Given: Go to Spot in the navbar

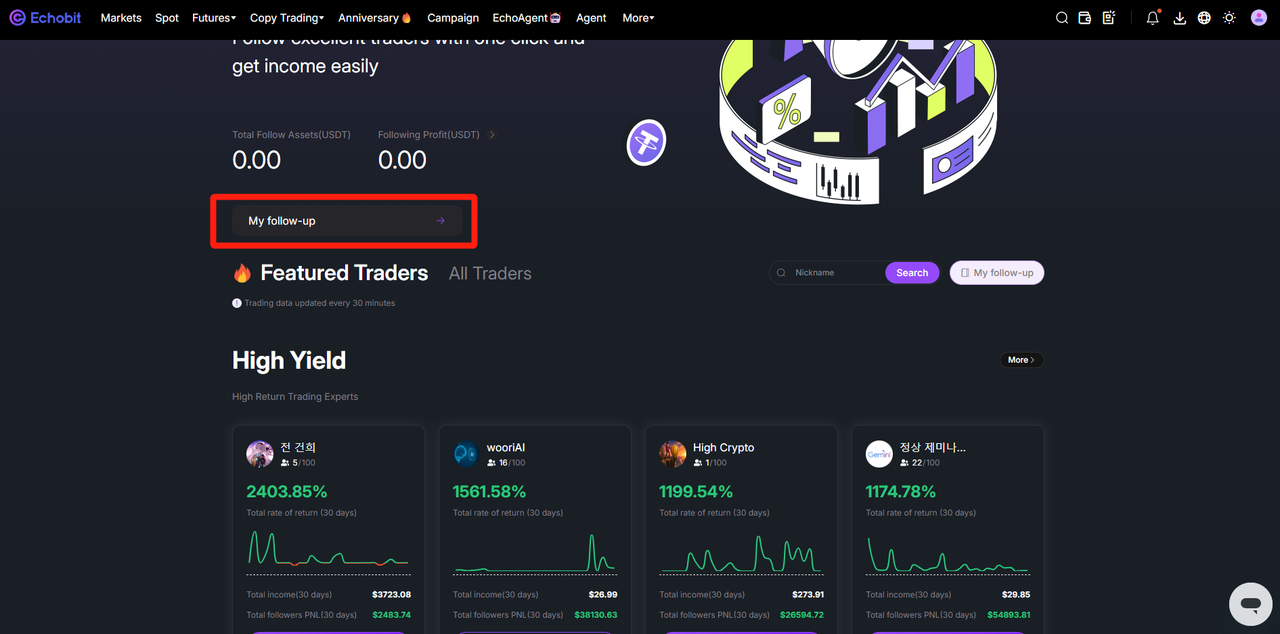Looking at the screenshot, I should [x=167, y=18].
